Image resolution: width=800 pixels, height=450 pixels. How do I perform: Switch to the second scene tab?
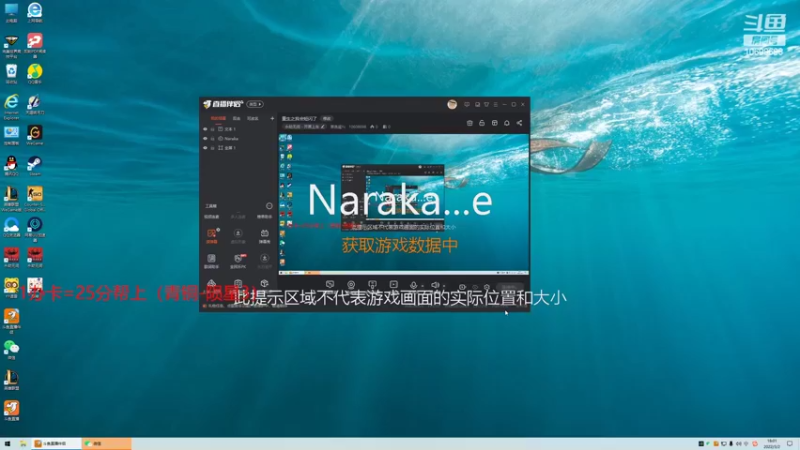pos(236,118)
